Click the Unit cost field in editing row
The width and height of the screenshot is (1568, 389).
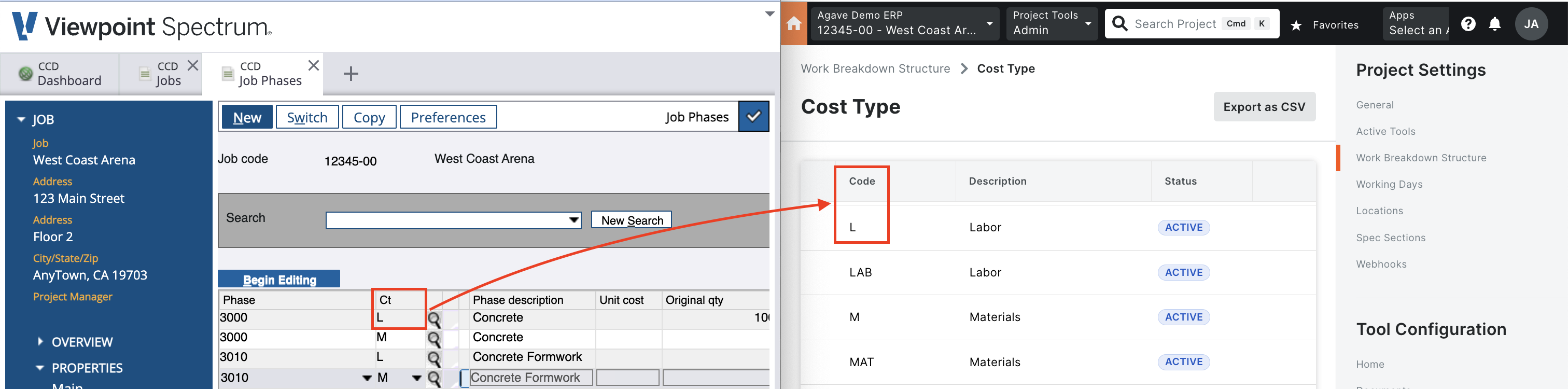pos(627,378)
